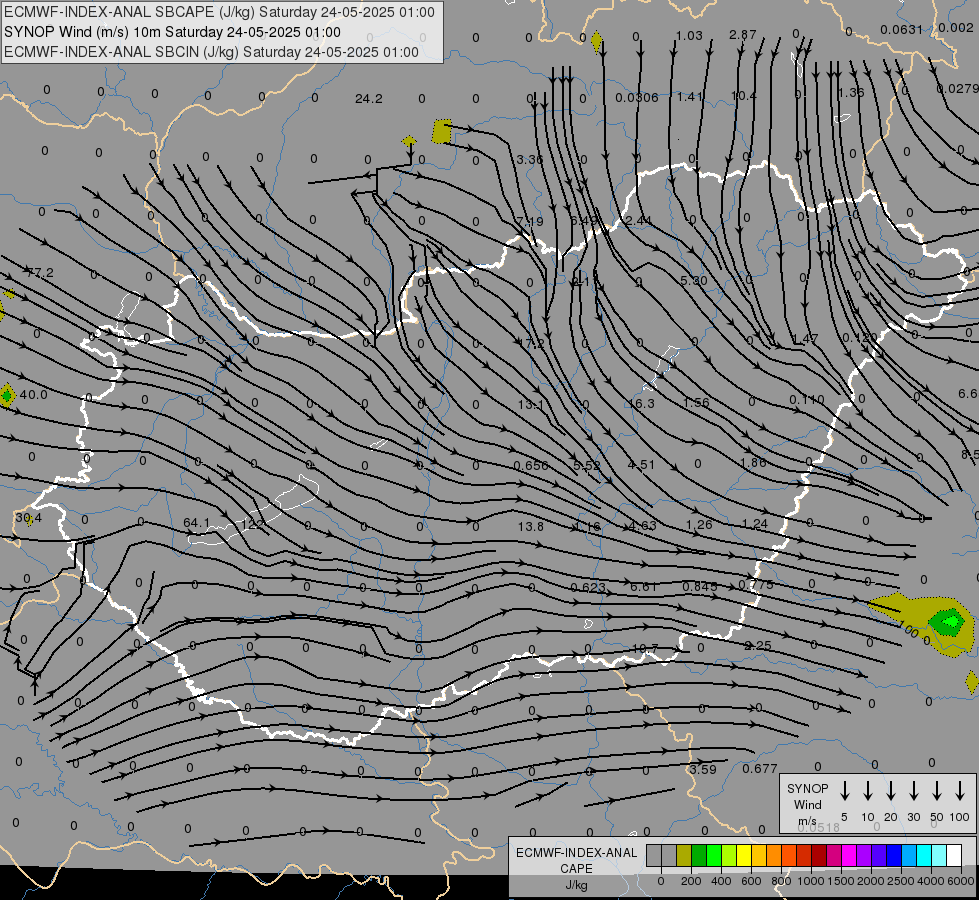The height and width of the screenshot is (900, 979).
Task: Click the 77.2 value on the map
Action: coord(40,272)
